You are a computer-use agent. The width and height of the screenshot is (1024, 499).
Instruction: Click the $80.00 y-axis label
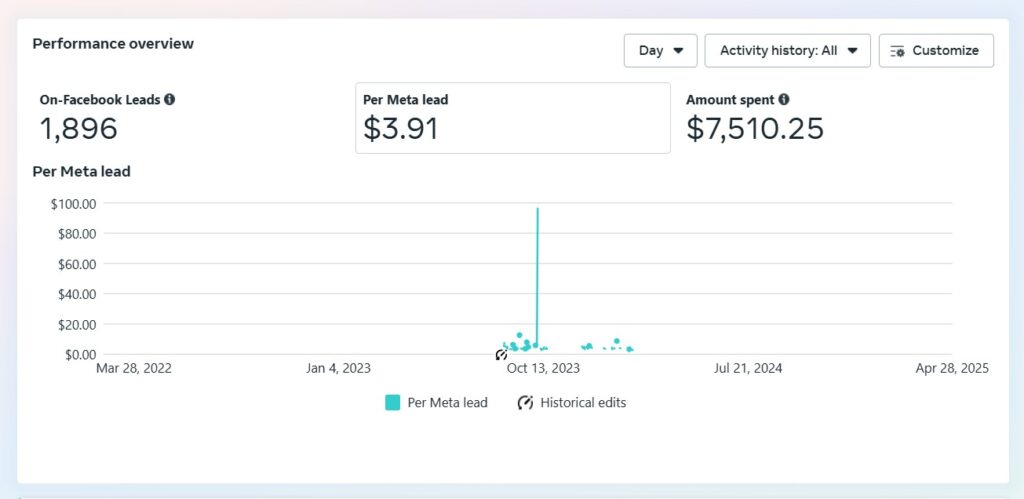point(76,233)
